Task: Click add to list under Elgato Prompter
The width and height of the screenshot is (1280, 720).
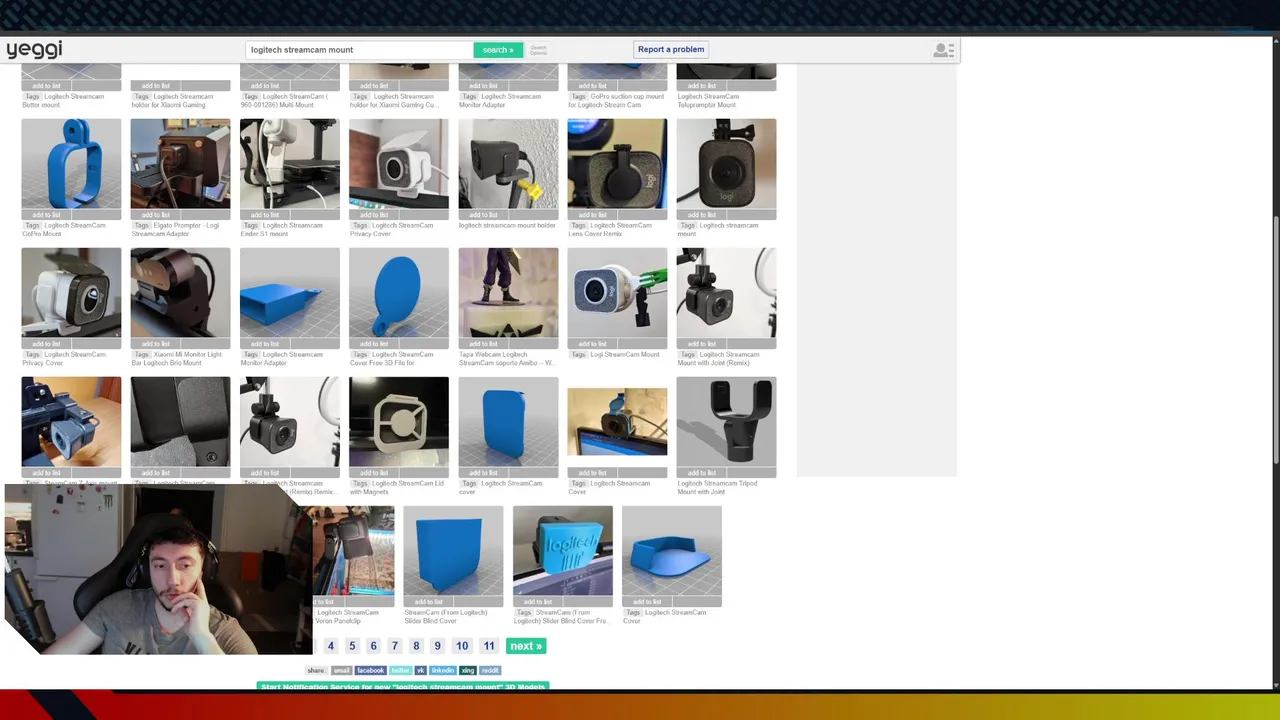Action: (x=155, y=215)
